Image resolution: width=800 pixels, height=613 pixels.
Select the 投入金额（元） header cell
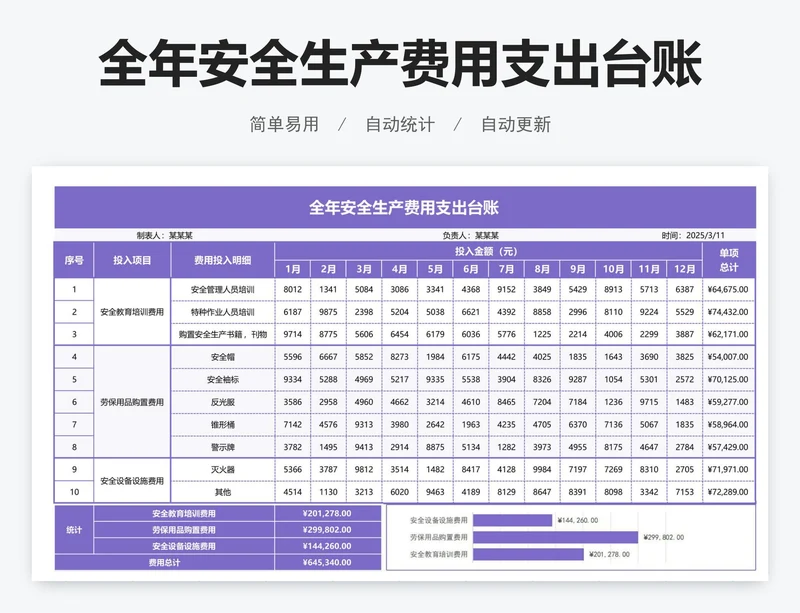488,251
